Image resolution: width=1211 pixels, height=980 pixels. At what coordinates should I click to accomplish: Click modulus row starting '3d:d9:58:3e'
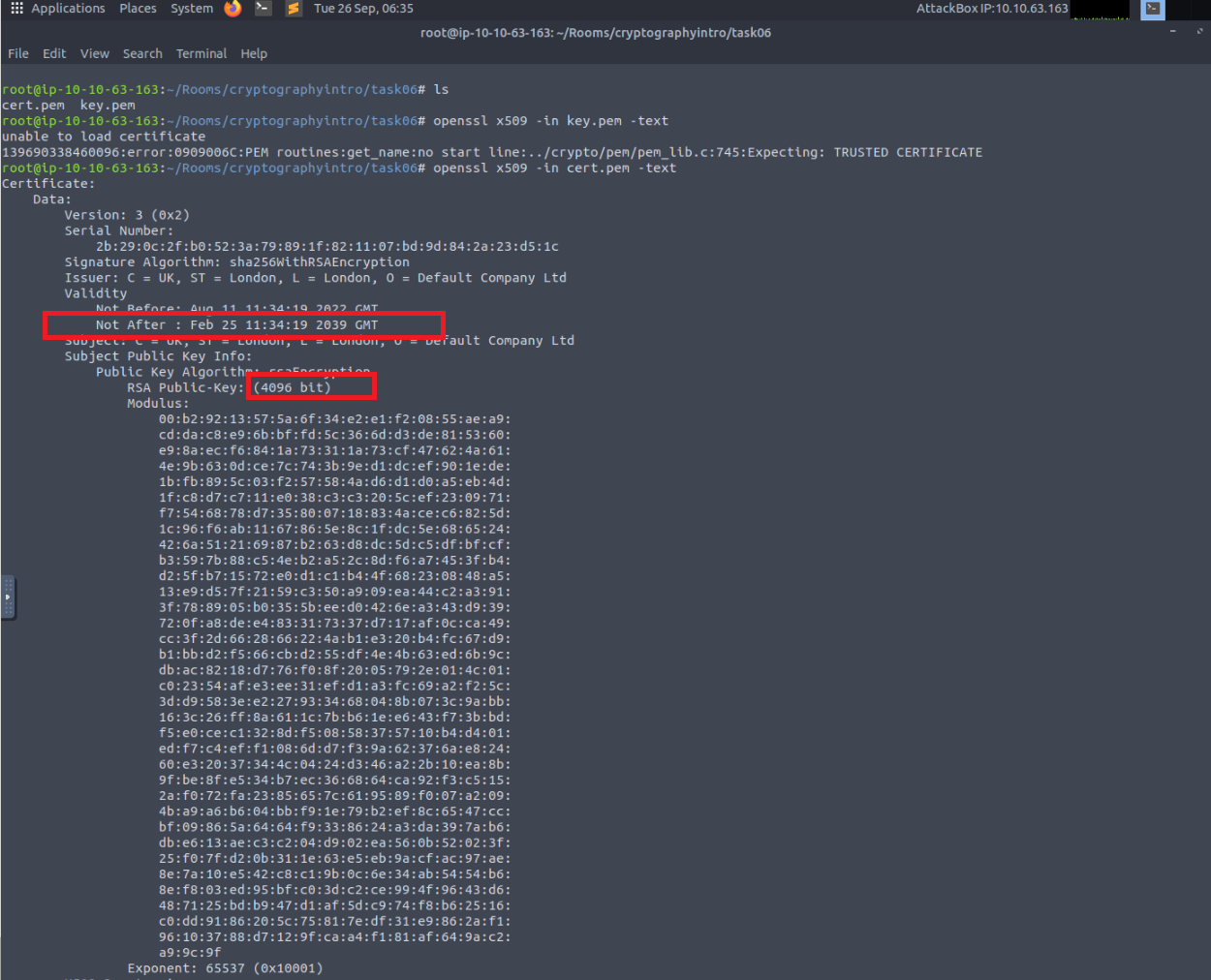[x=335, y=701]
